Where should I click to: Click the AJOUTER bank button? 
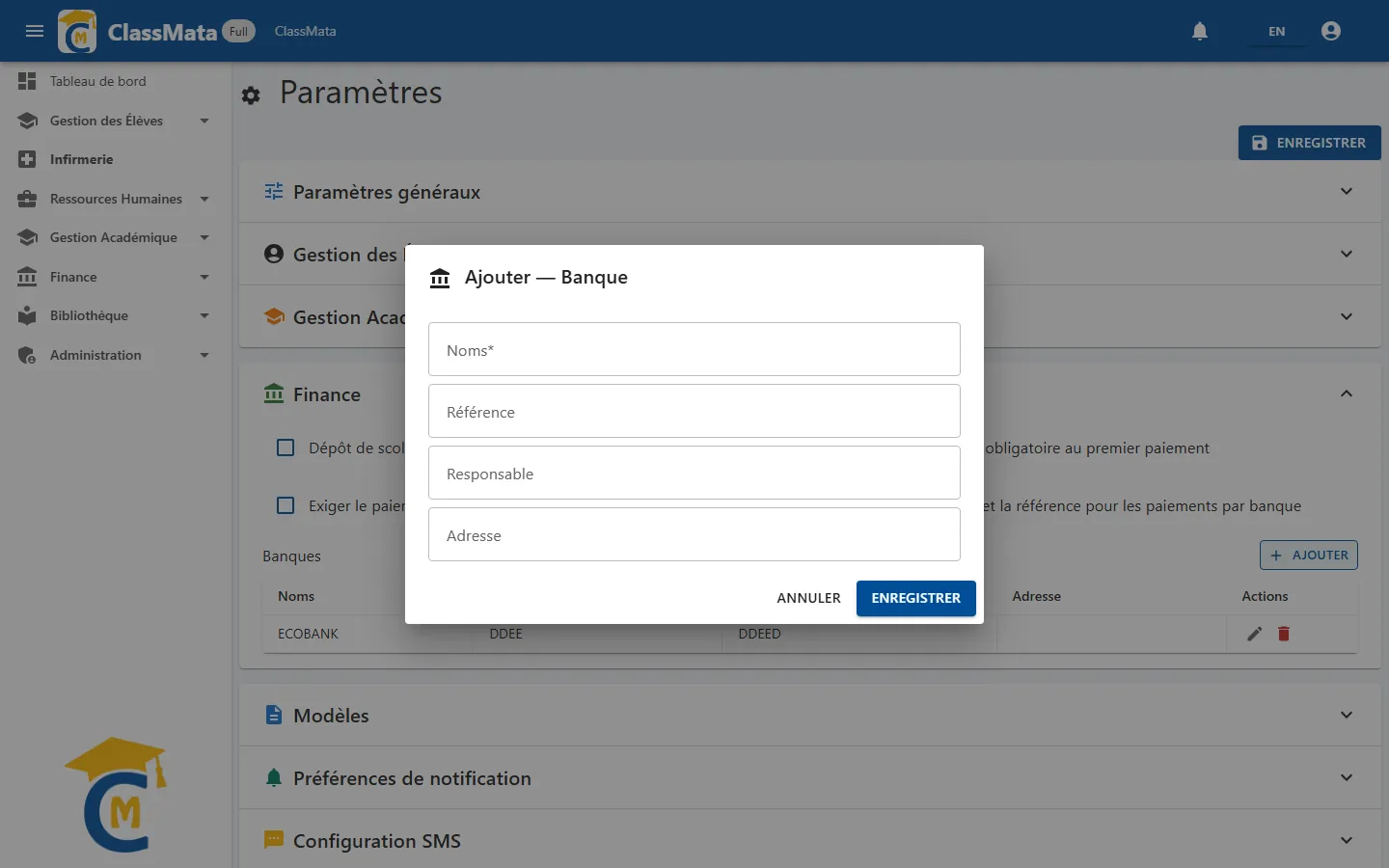[1309, 555]
